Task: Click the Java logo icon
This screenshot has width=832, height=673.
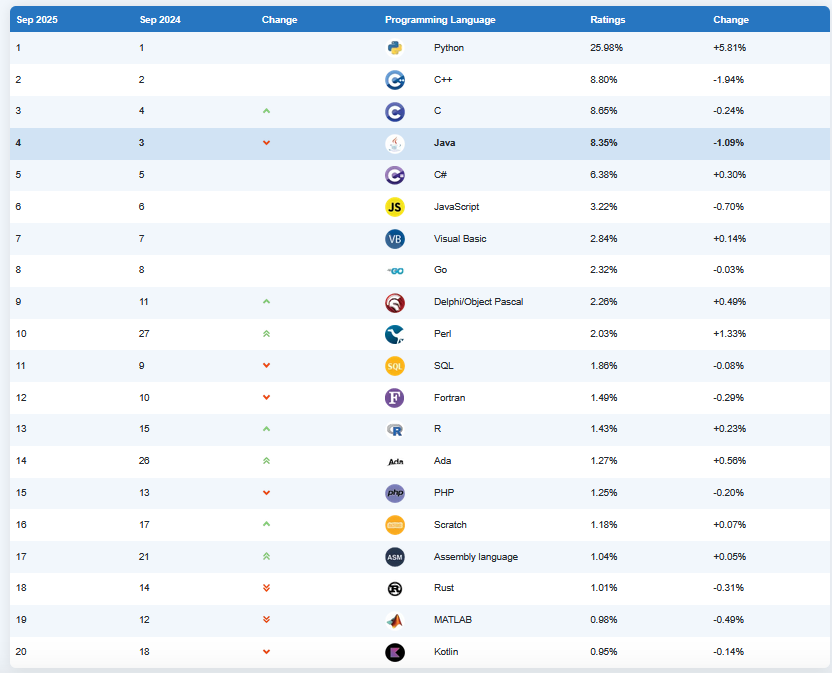Action: pyautogui.click(x=394, y=143)
